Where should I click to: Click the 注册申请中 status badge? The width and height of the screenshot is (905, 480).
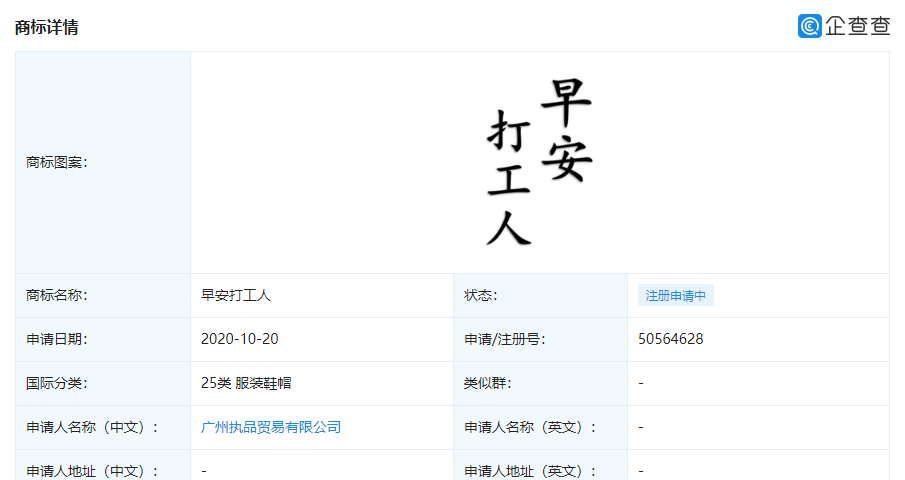(x=675, y=296)
